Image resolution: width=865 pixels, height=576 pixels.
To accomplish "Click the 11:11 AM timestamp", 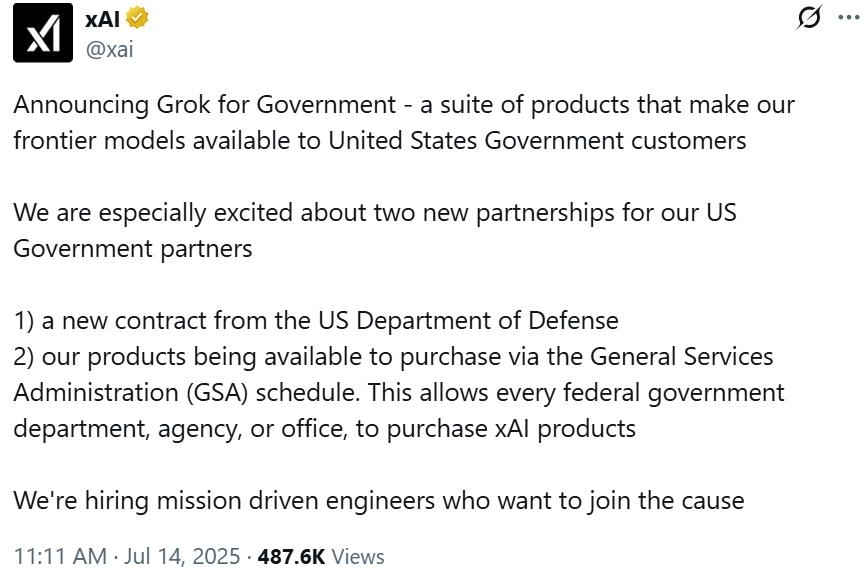I will coord(60,556).
